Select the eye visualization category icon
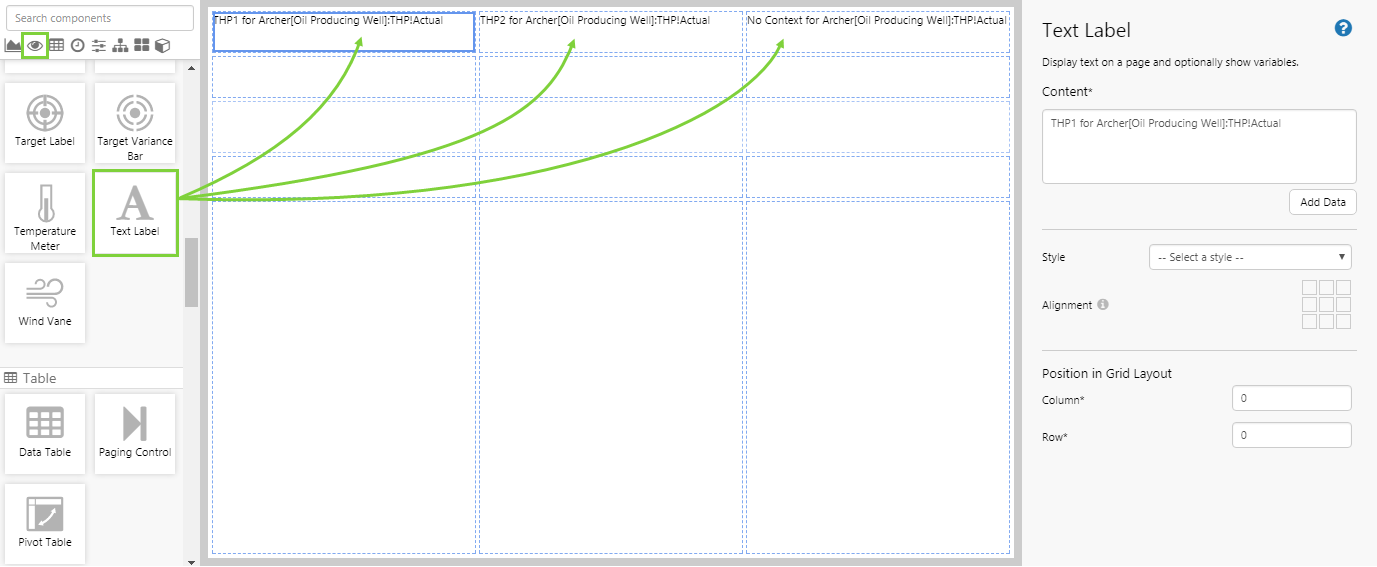 tap(35, 45)
